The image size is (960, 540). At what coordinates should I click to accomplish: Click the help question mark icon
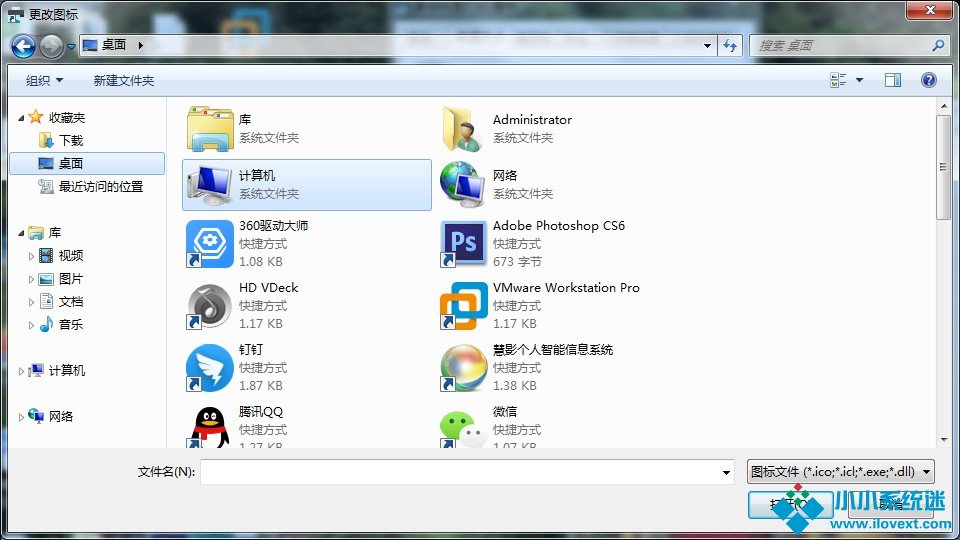[928, 80]
